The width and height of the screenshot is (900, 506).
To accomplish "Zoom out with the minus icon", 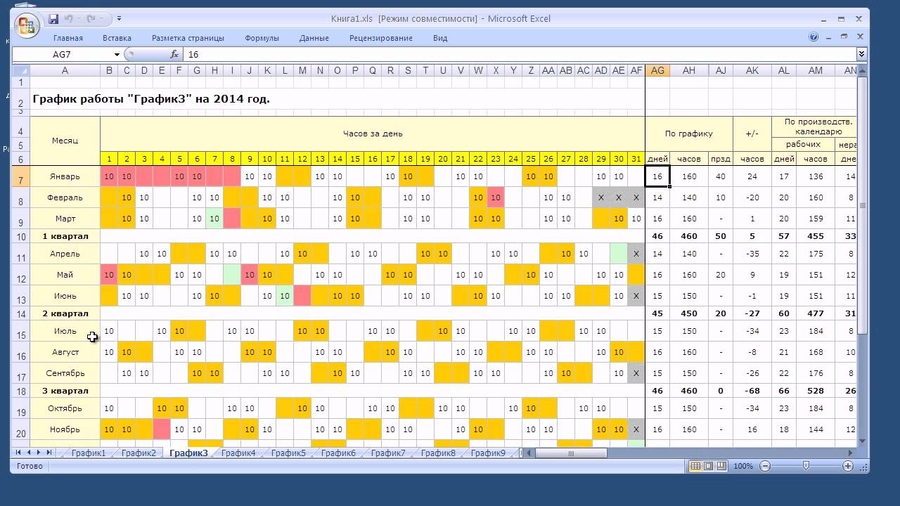I will 763,467.
